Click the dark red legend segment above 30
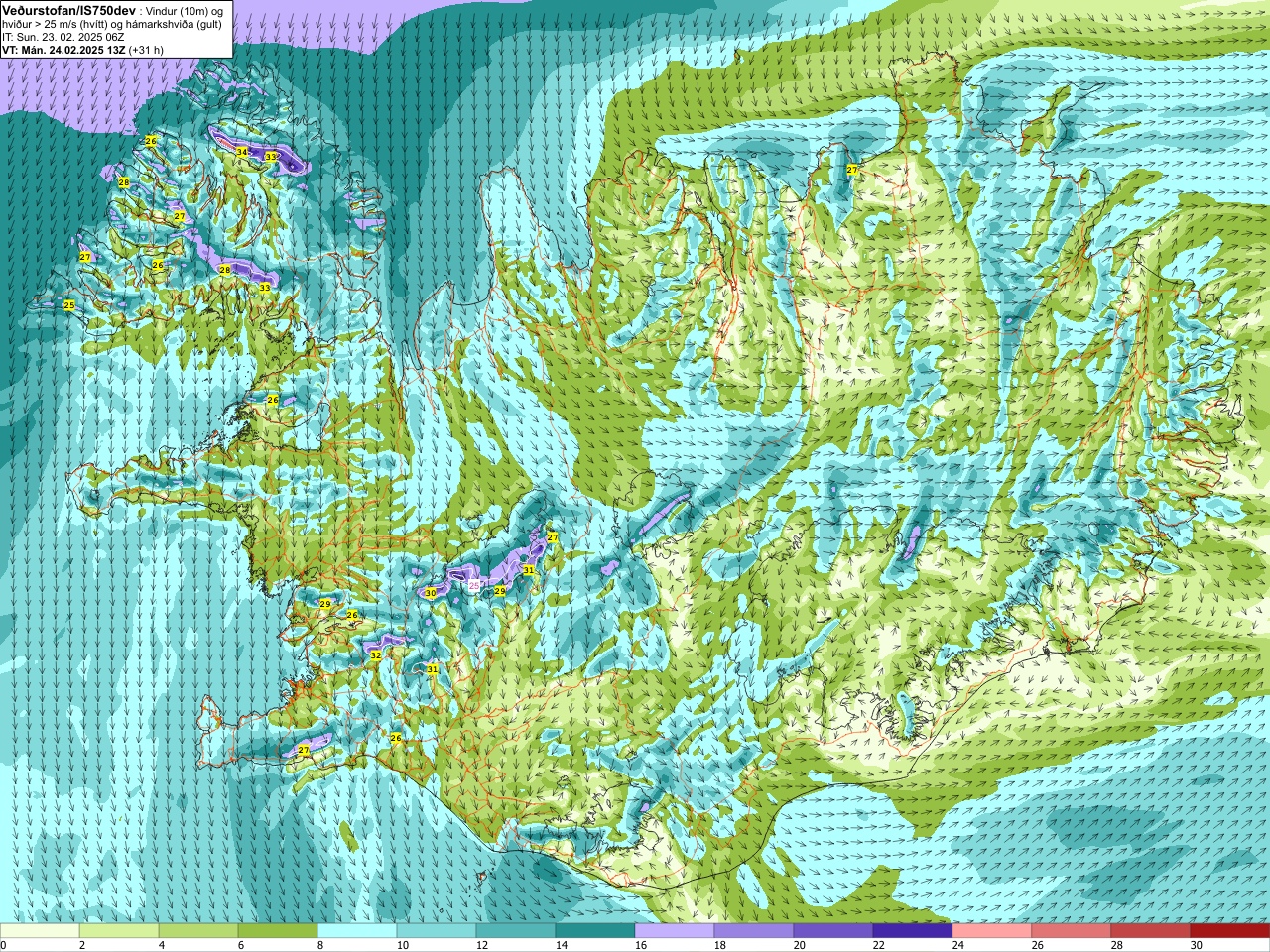 [x=1230, y=931]
